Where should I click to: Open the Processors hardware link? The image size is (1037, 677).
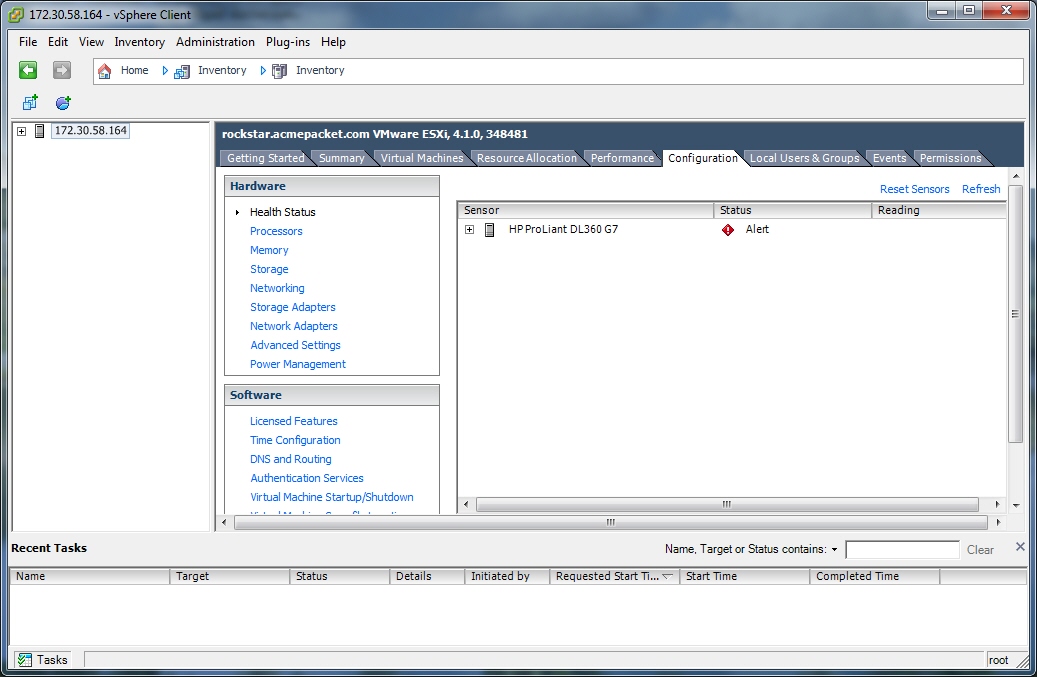276,231
